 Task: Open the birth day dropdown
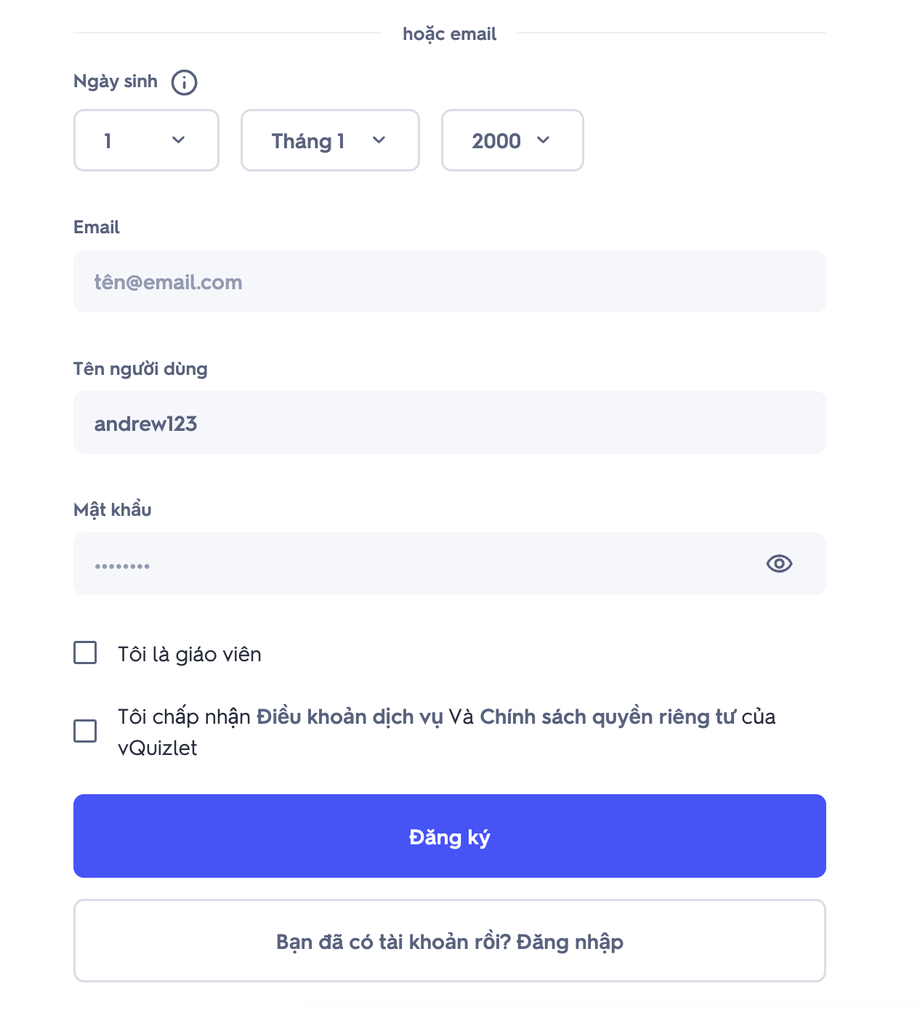[x=146, y=141]
